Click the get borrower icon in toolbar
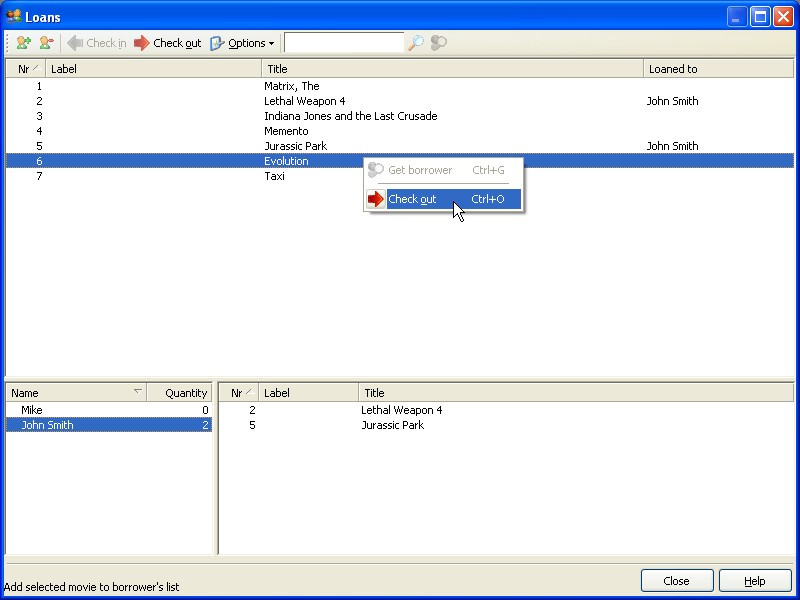 439,43
